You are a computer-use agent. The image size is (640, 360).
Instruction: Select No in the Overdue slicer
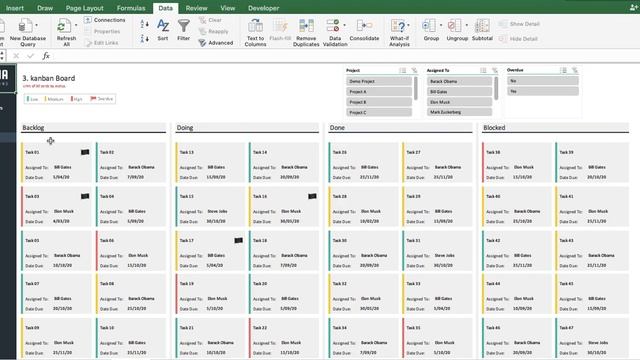pyautogui.click(x=543, y=81)
